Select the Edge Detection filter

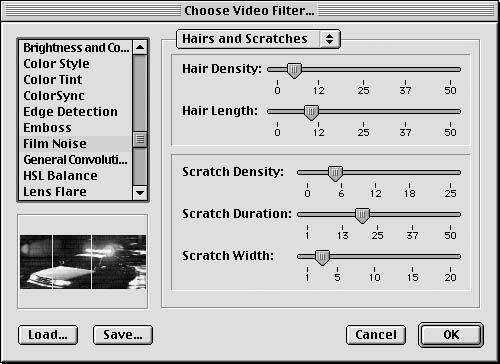tap(76, 112)
